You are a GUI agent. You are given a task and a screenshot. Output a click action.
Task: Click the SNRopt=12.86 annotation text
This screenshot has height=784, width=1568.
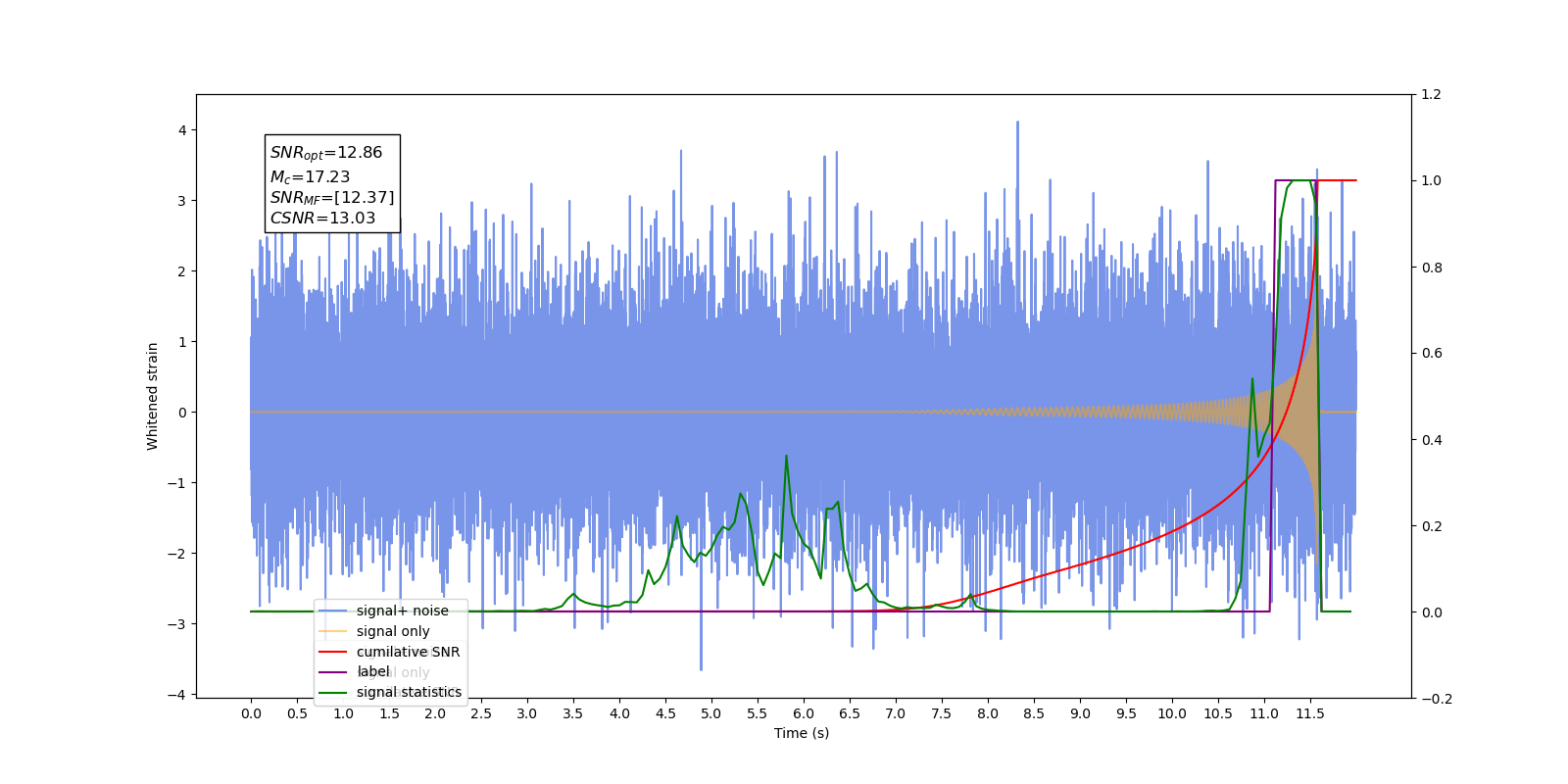[326, 153]
